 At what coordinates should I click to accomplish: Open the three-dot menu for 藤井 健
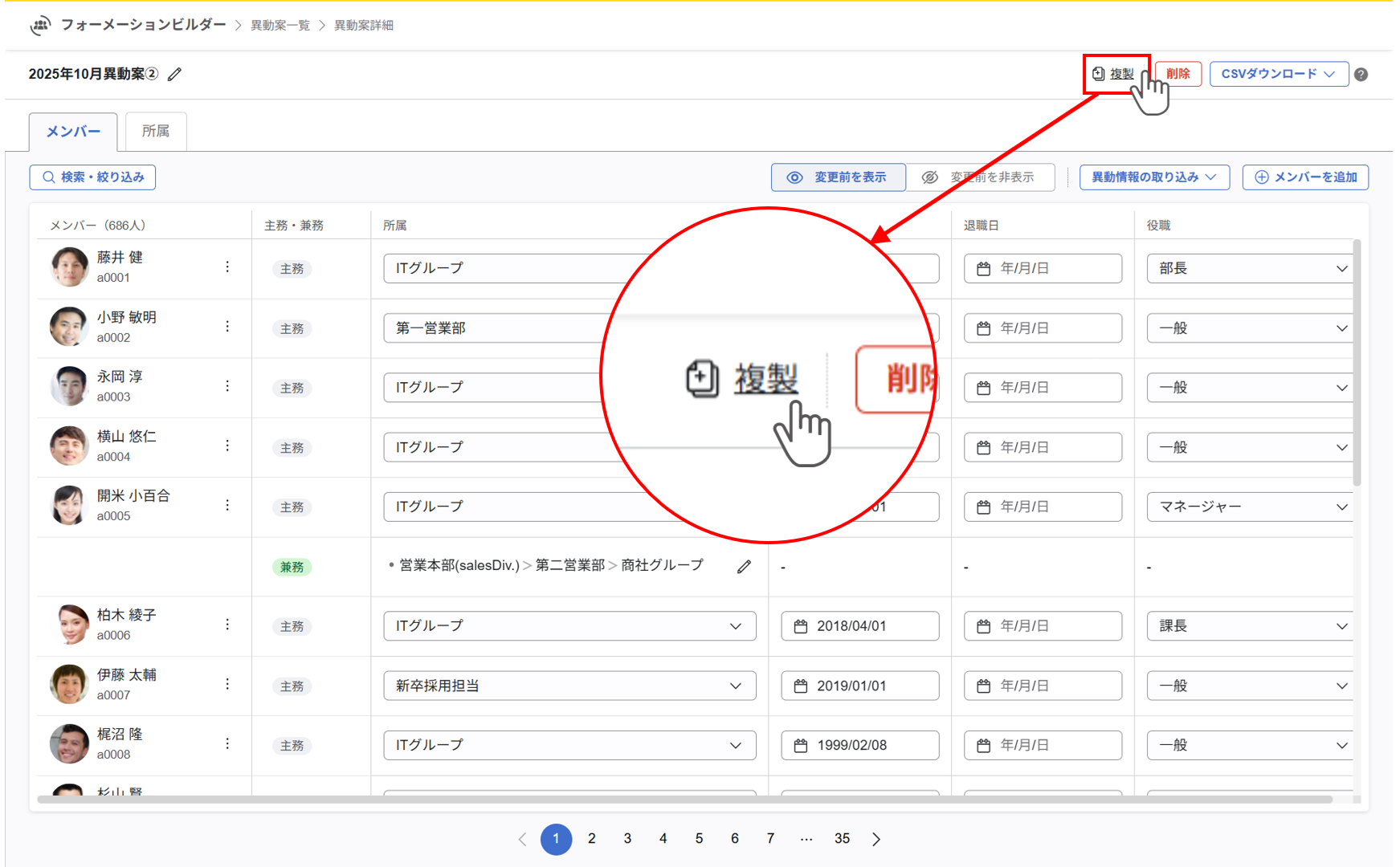227,267
